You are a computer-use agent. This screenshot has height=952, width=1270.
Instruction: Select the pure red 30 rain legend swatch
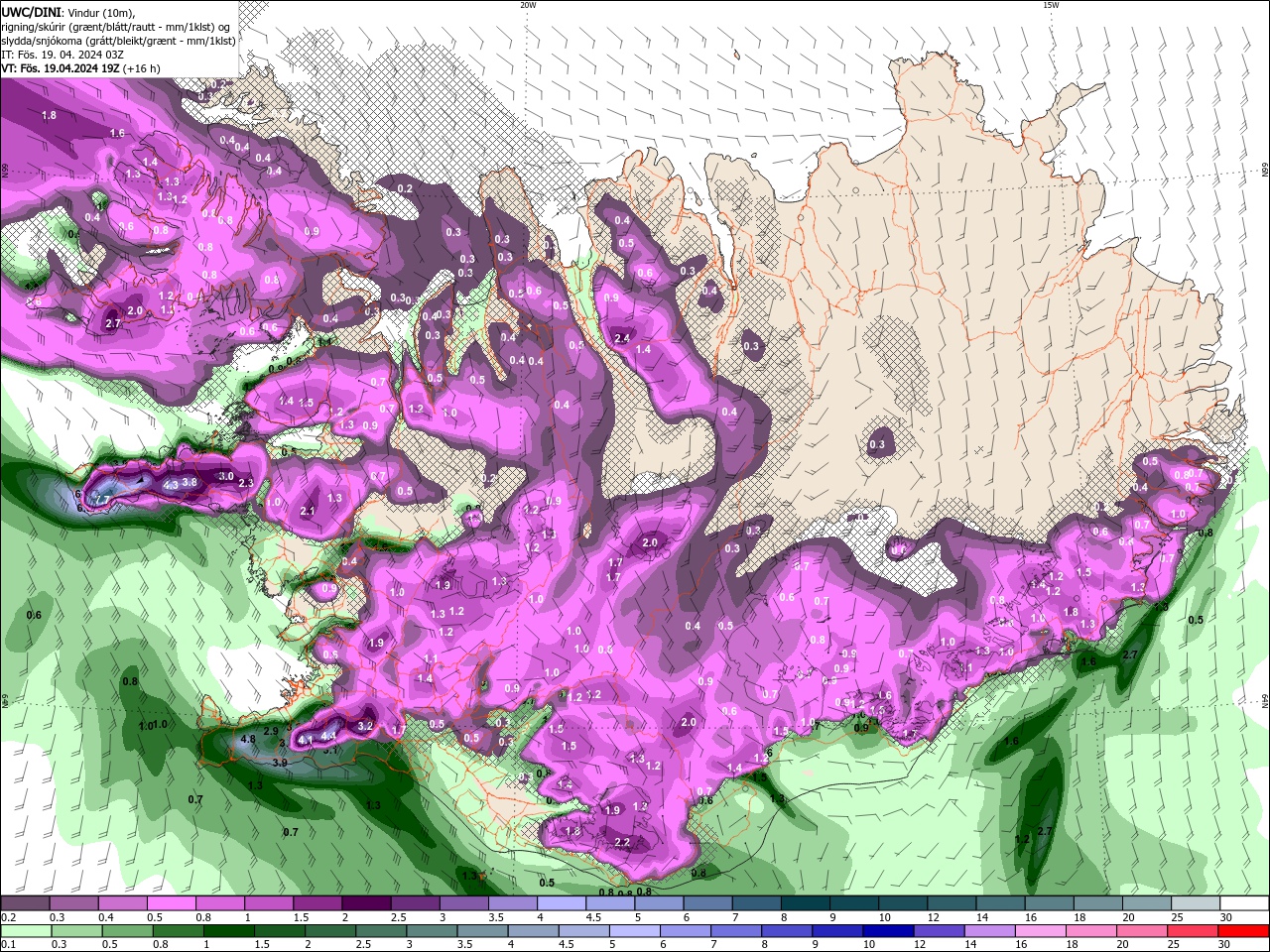pyautogui.click(x=1242, y=931)
